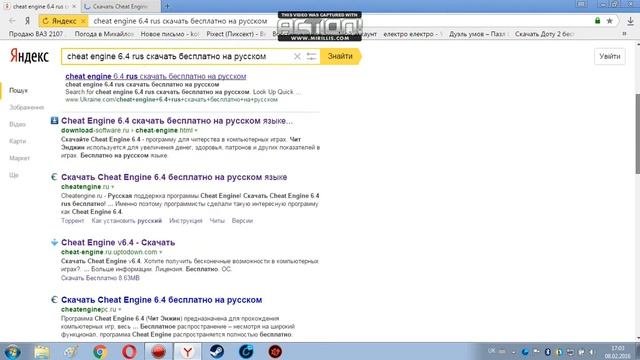Open 'Cheat Engine 6.4 скачать бесплатно на русском языке...' result

(x=177, y=121)
